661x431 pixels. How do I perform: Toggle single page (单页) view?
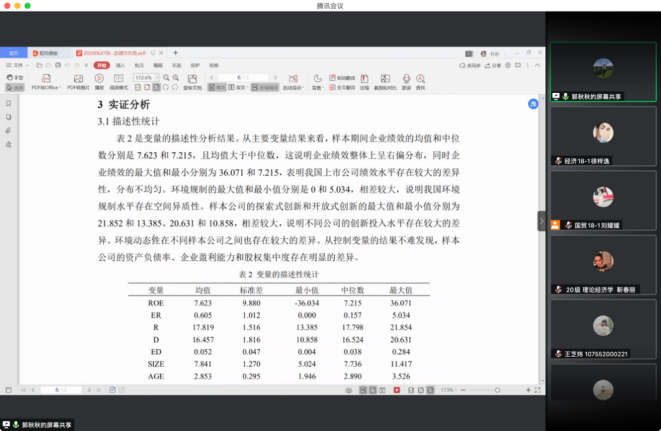(217, 87)
